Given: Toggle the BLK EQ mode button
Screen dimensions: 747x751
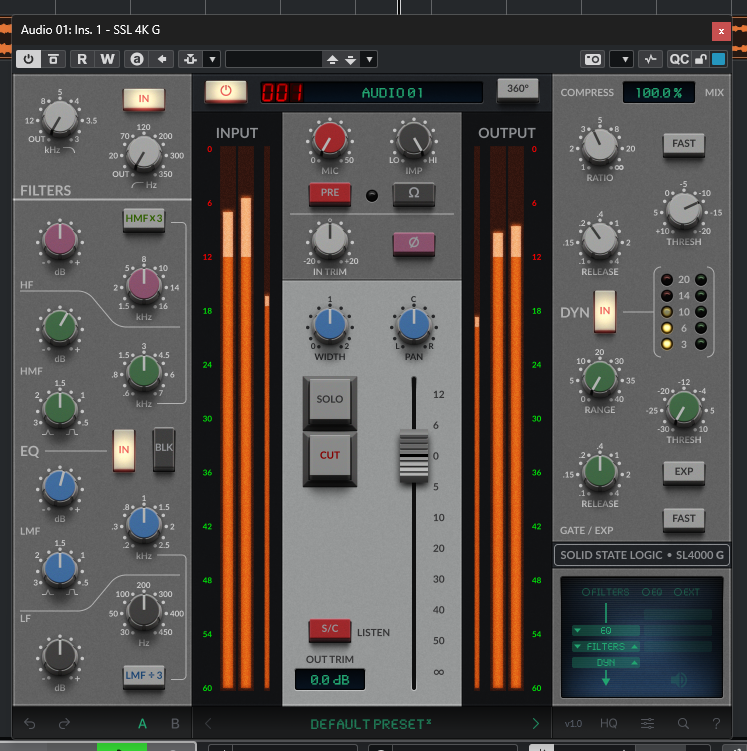Looking at the screenshot, I should click(164, 448).
